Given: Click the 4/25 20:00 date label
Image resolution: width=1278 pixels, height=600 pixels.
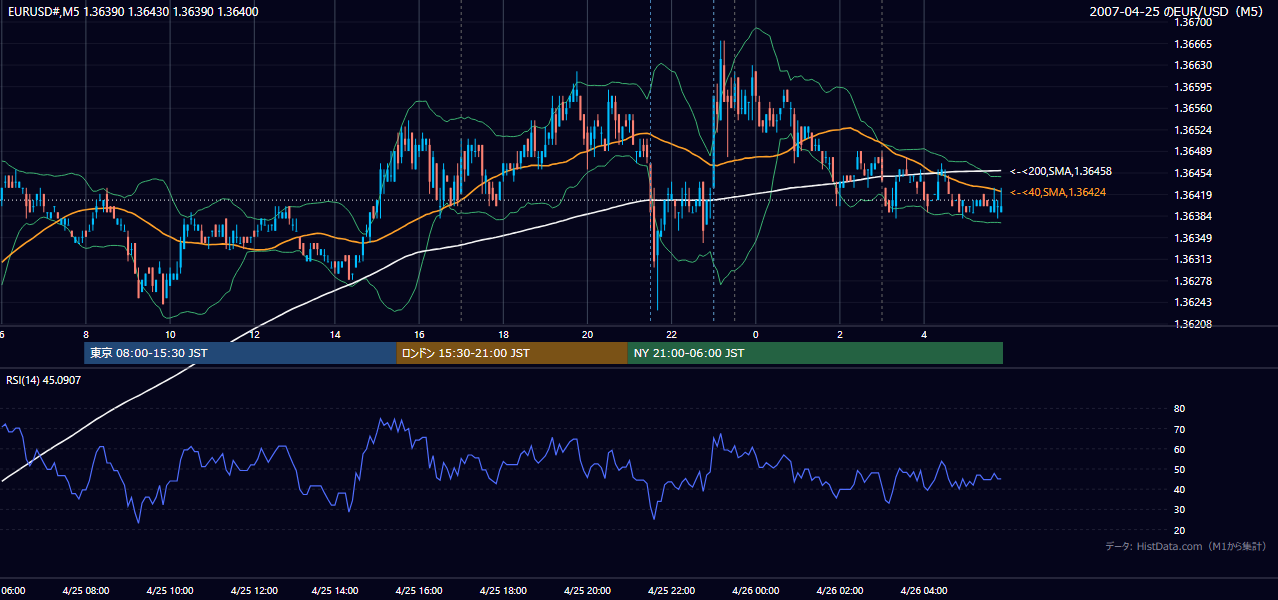Looking at the screenshot, I should tap(587, 590).
